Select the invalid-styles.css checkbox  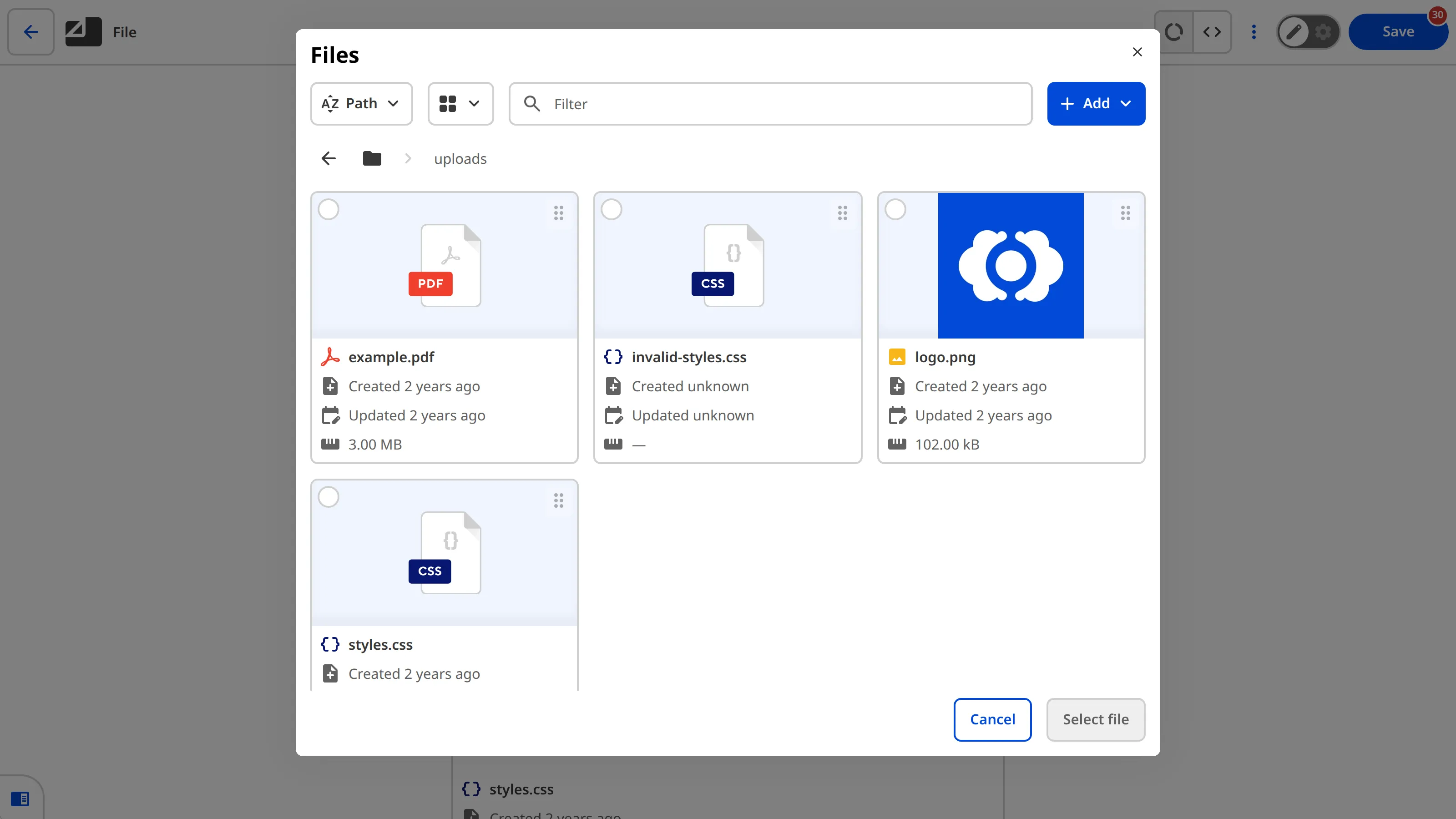pyautogui.click(x=612, y=210)
